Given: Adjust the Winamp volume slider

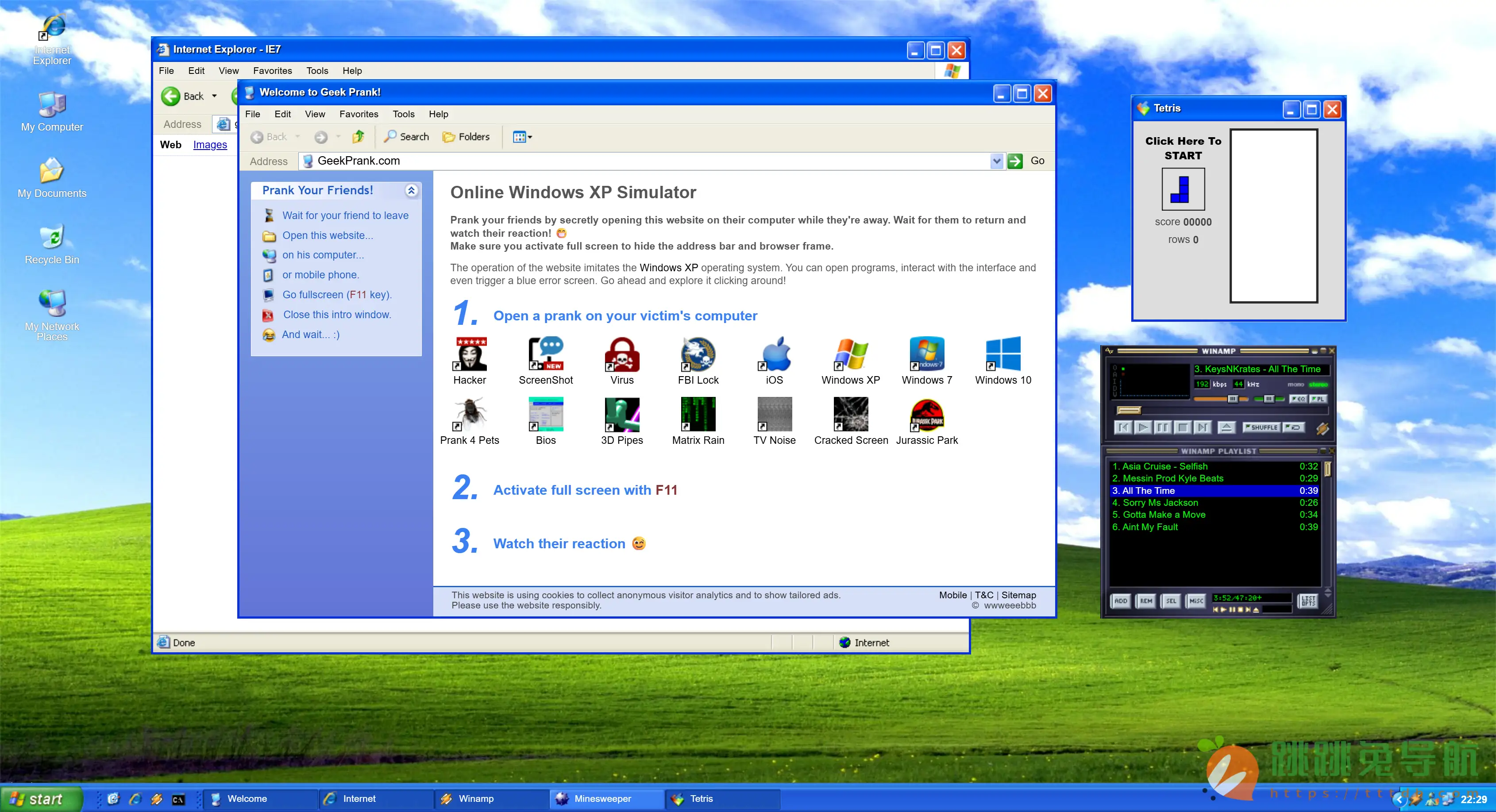Looking at the screenshot, I should click(1221, 399).
